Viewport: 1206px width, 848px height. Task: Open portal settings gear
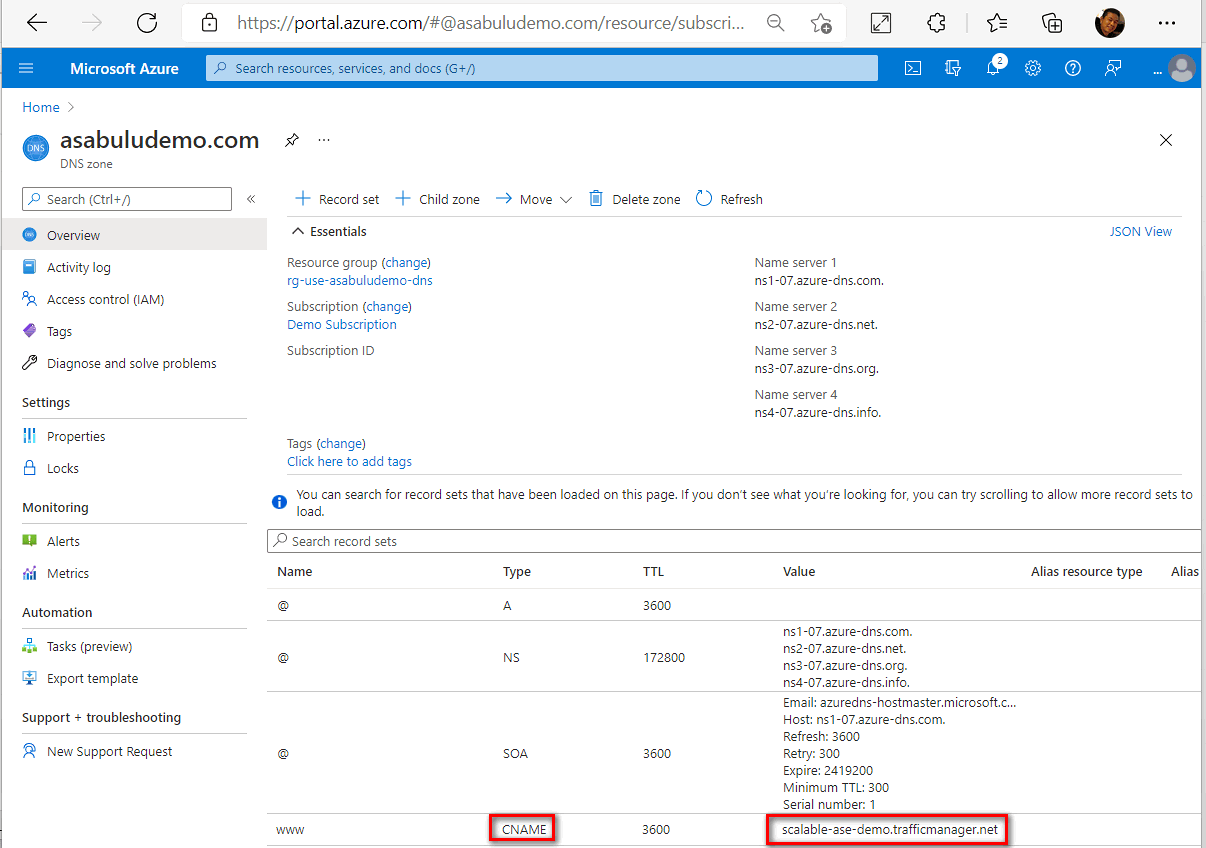pos(1033,68)
